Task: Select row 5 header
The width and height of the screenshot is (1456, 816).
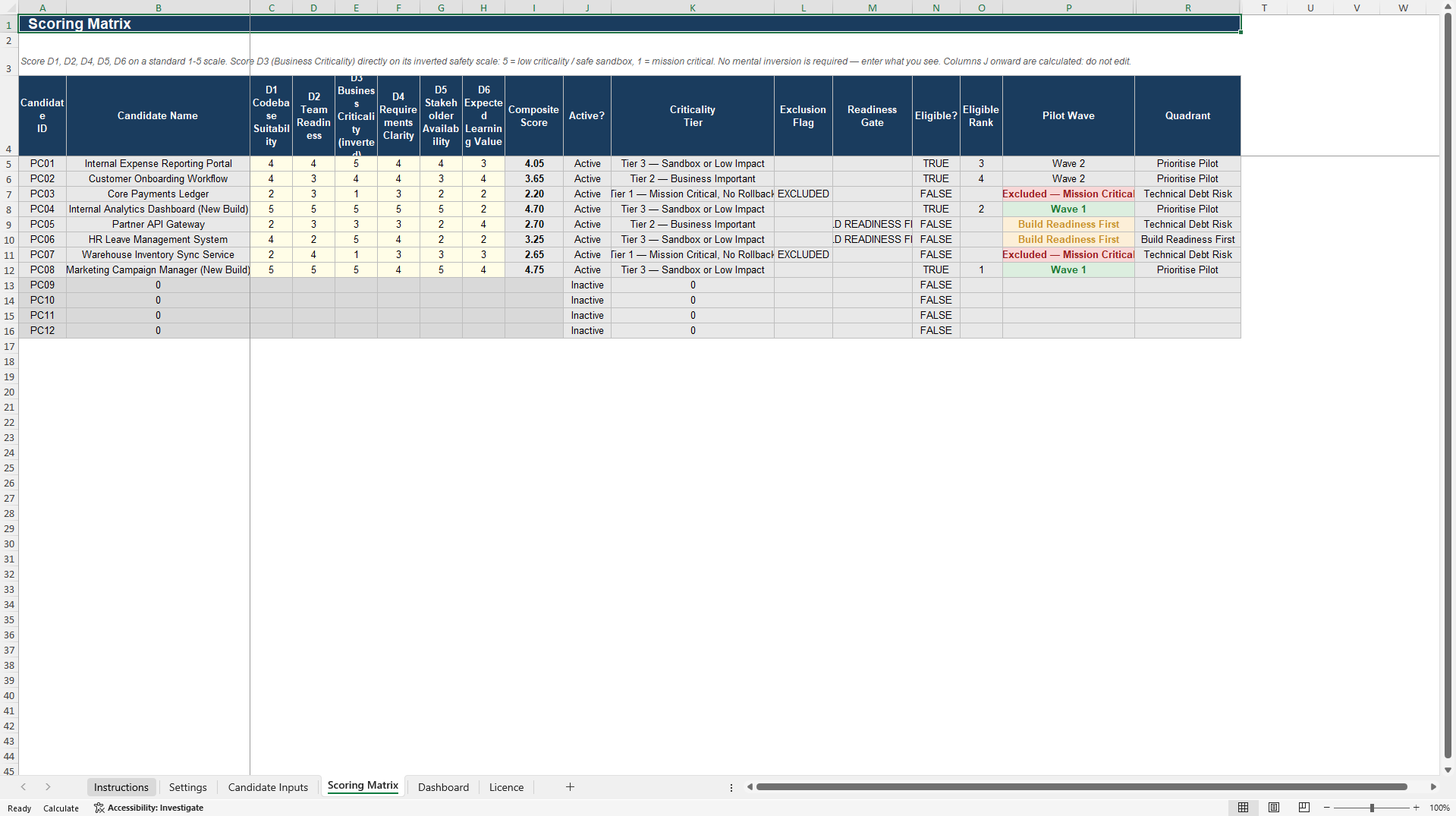Action: [x=9, y=164]
